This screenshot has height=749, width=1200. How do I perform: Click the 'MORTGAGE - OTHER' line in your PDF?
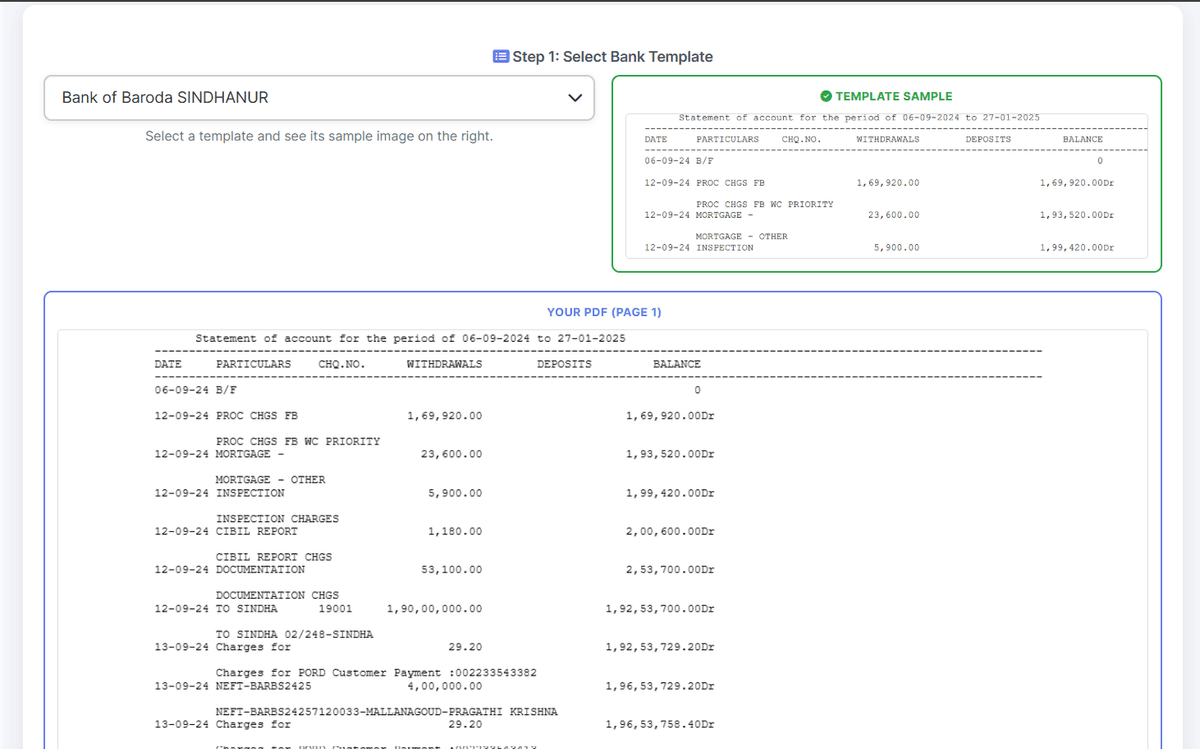click(x=270, y=480)
